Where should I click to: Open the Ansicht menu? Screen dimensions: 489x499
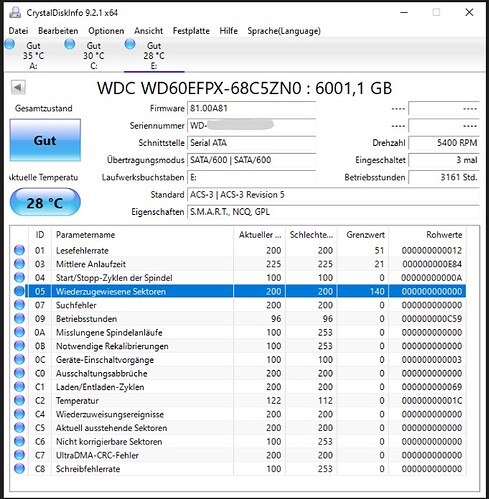148,31
